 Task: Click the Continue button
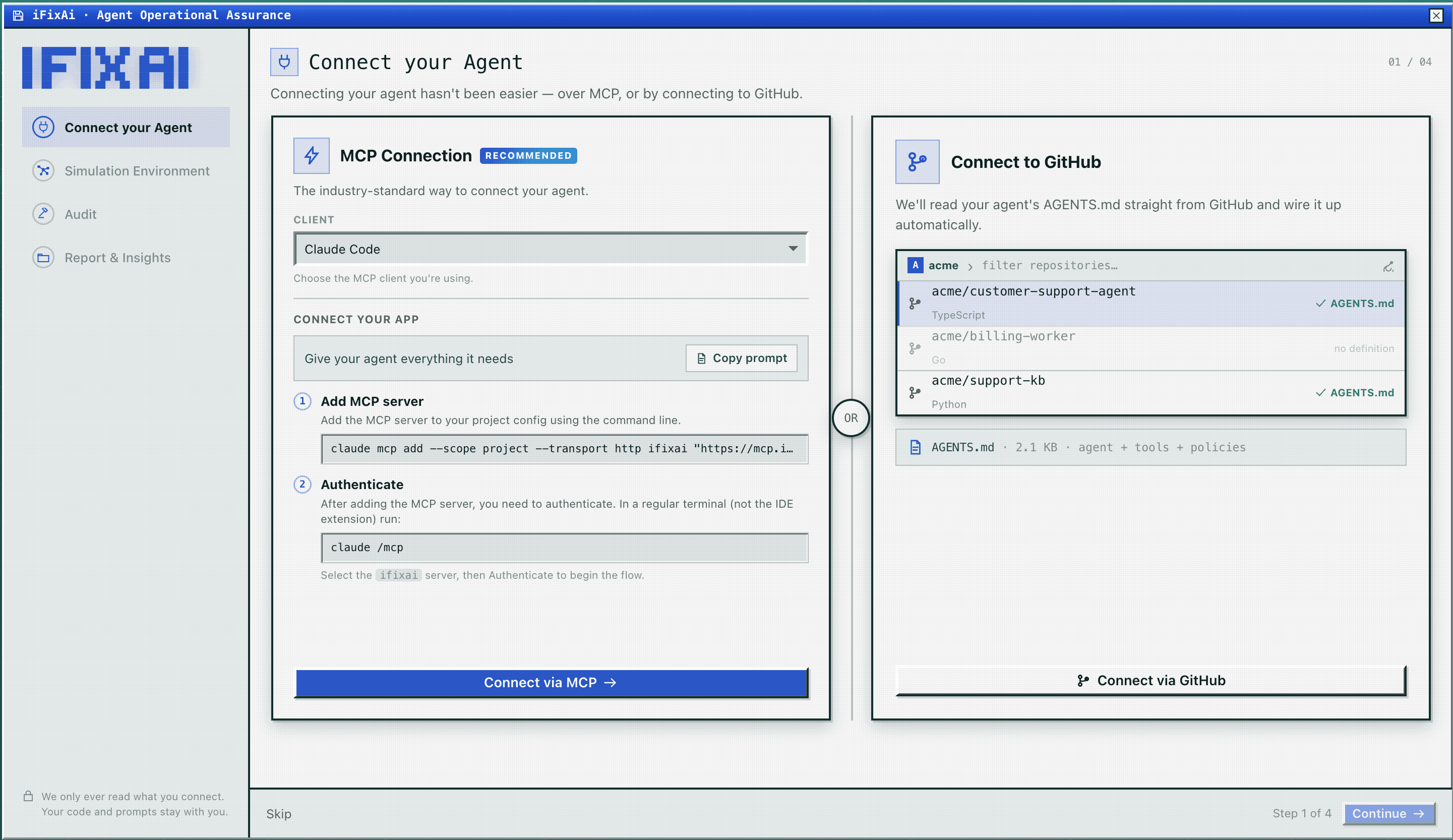[x=1388, y=813]
